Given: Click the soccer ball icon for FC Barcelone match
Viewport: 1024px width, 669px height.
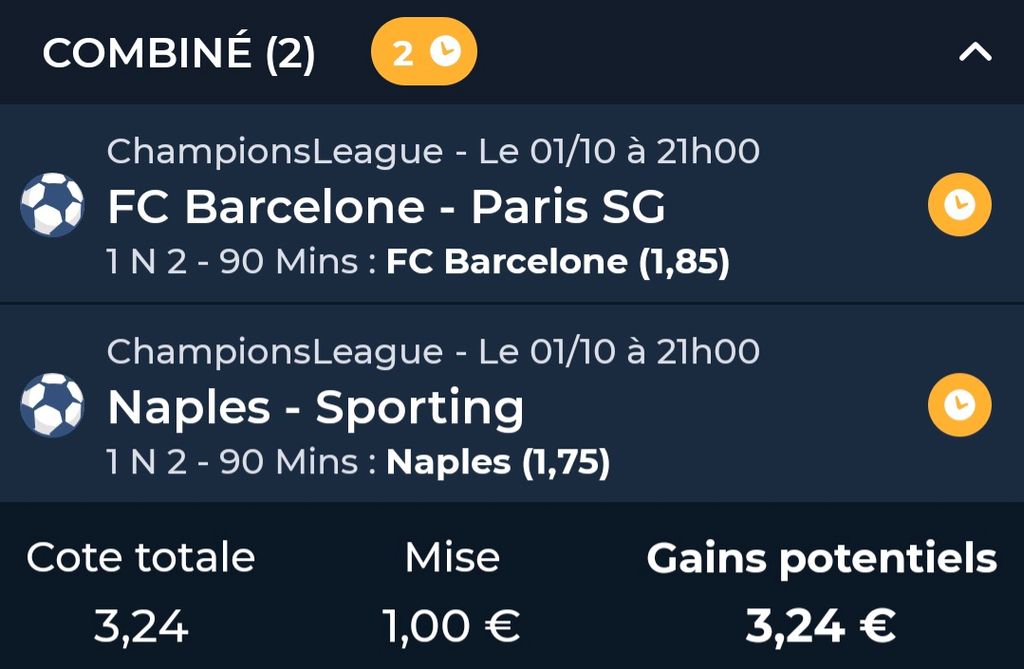Looking at the screenshot, I should click(x=52, y=206).
